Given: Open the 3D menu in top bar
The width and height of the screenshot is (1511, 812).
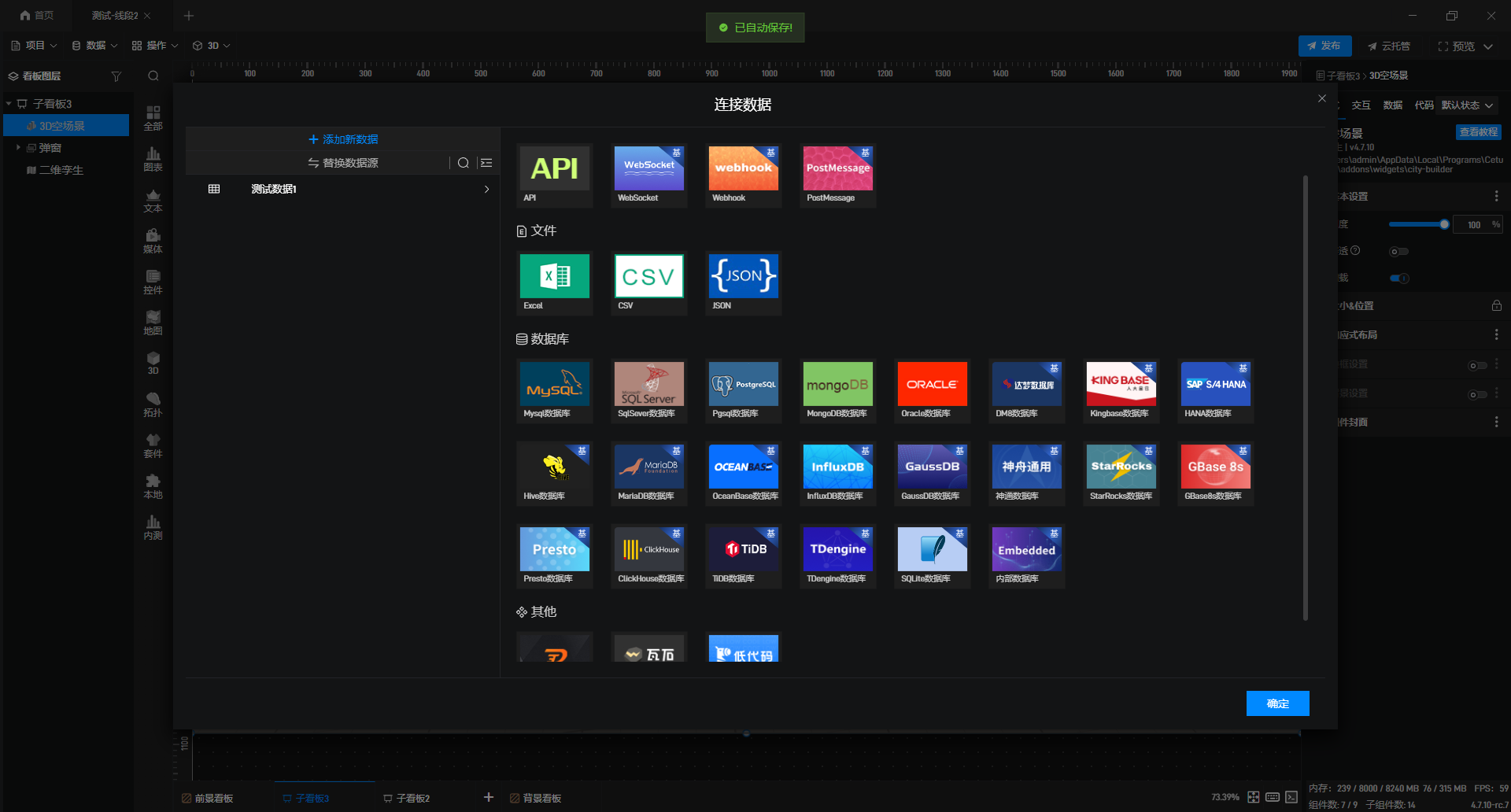Looking at the screenshot, I should 212,46.
